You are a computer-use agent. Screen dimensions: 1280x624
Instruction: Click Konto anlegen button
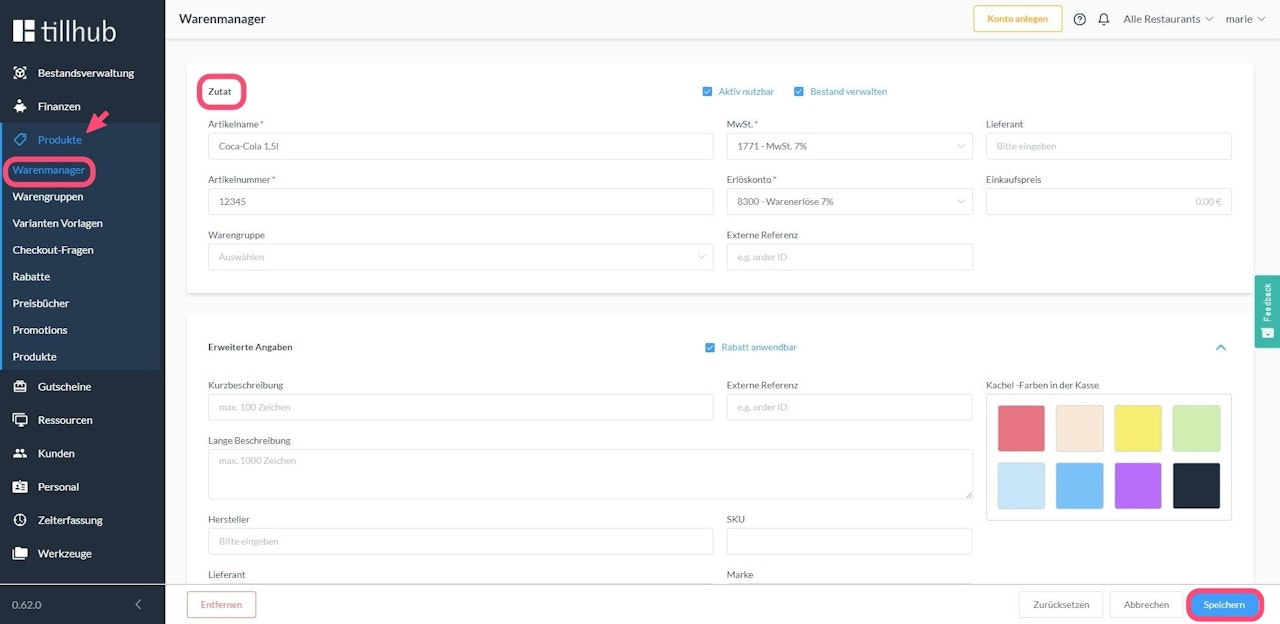(1018, 19)
